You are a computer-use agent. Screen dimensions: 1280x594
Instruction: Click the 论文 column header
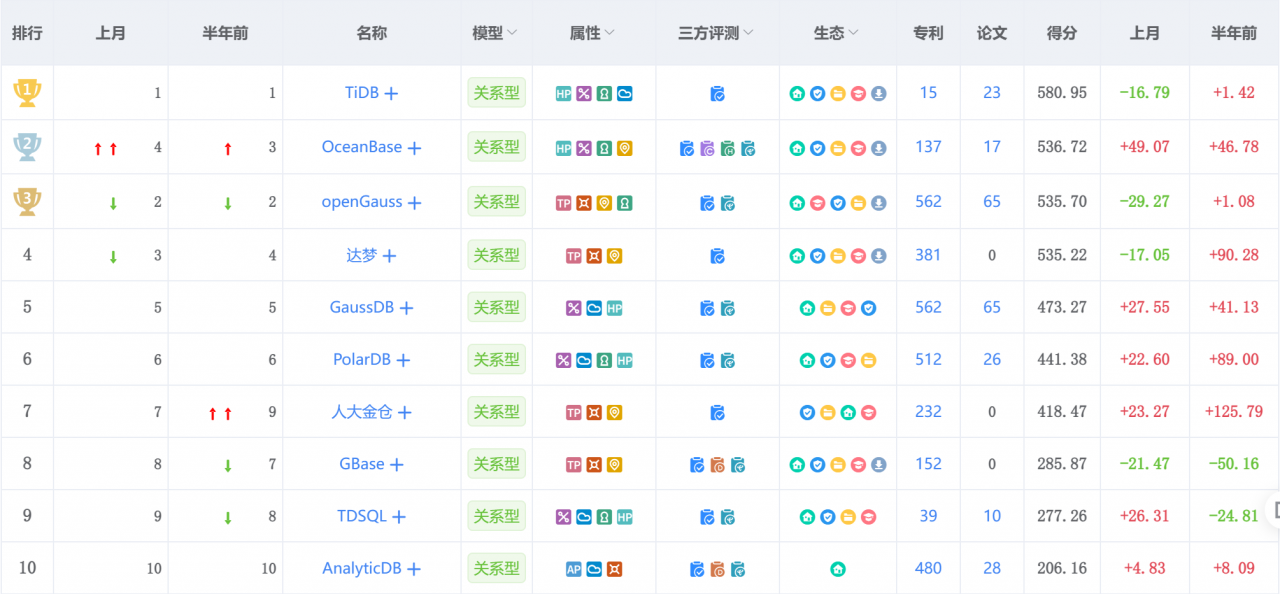pos(992,33)
